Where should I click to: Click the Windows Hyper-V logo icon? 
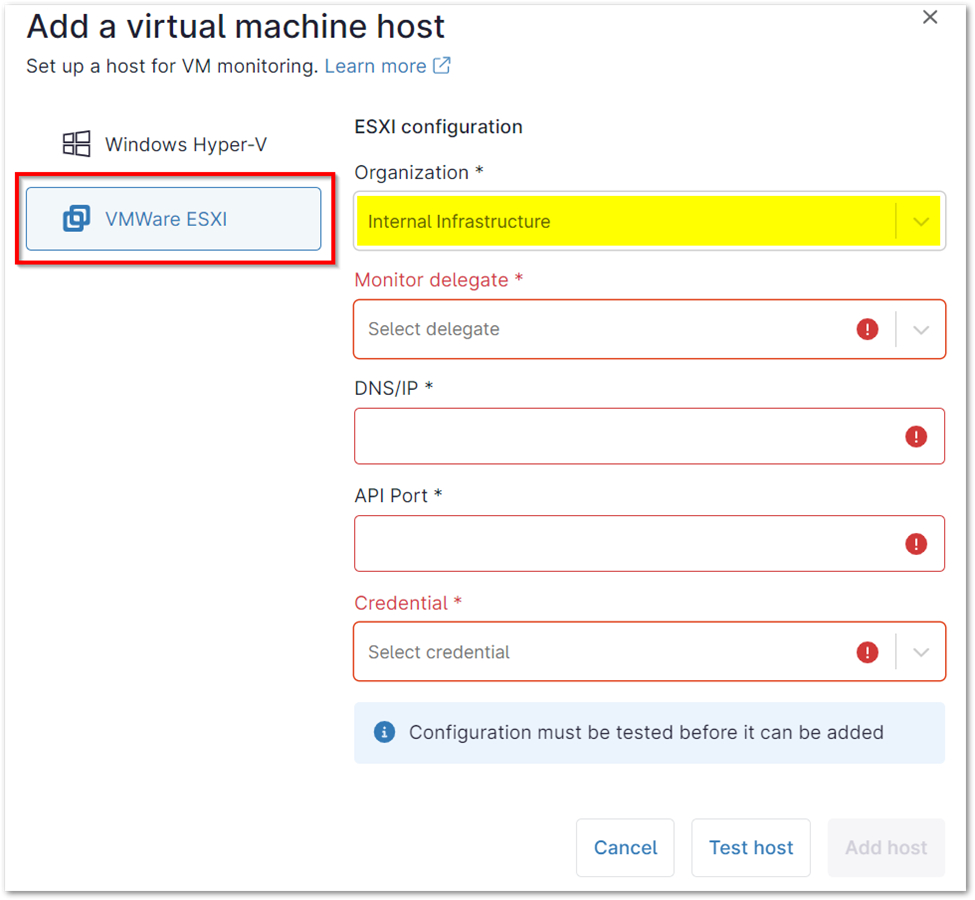pyautogui.click(x=75, y=143)
